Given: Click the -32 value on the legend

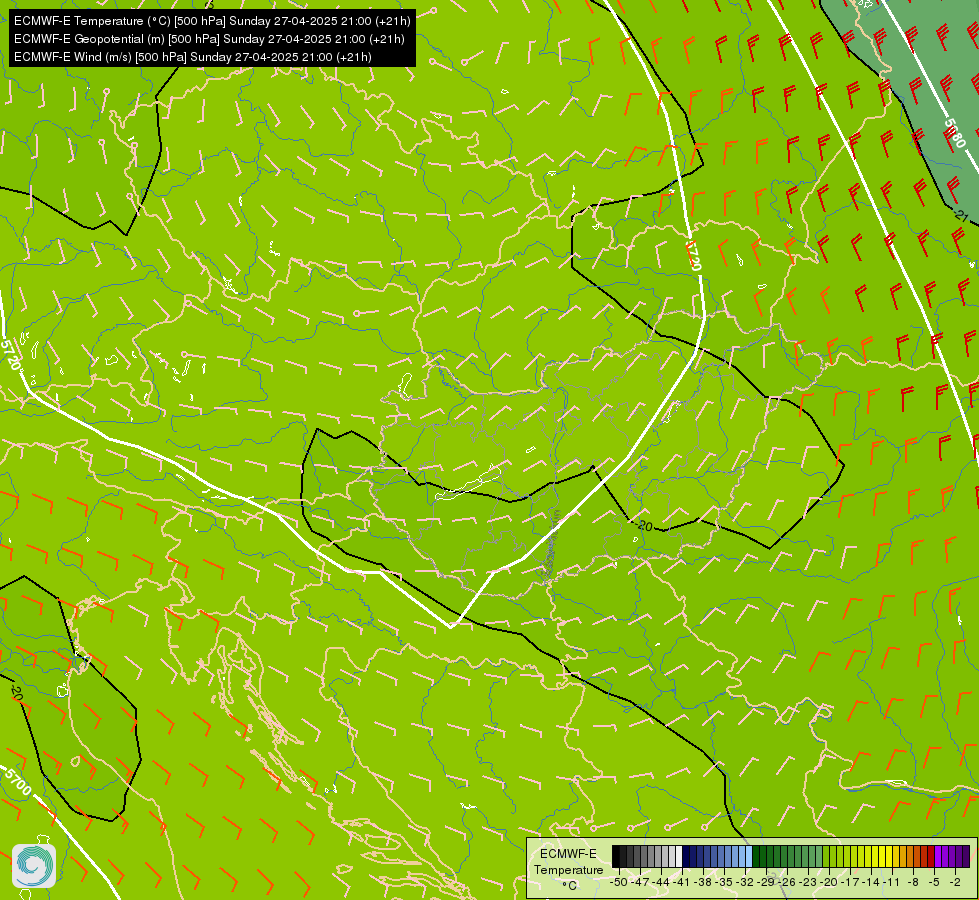Looking at the screenshot, I should (746, 882).
